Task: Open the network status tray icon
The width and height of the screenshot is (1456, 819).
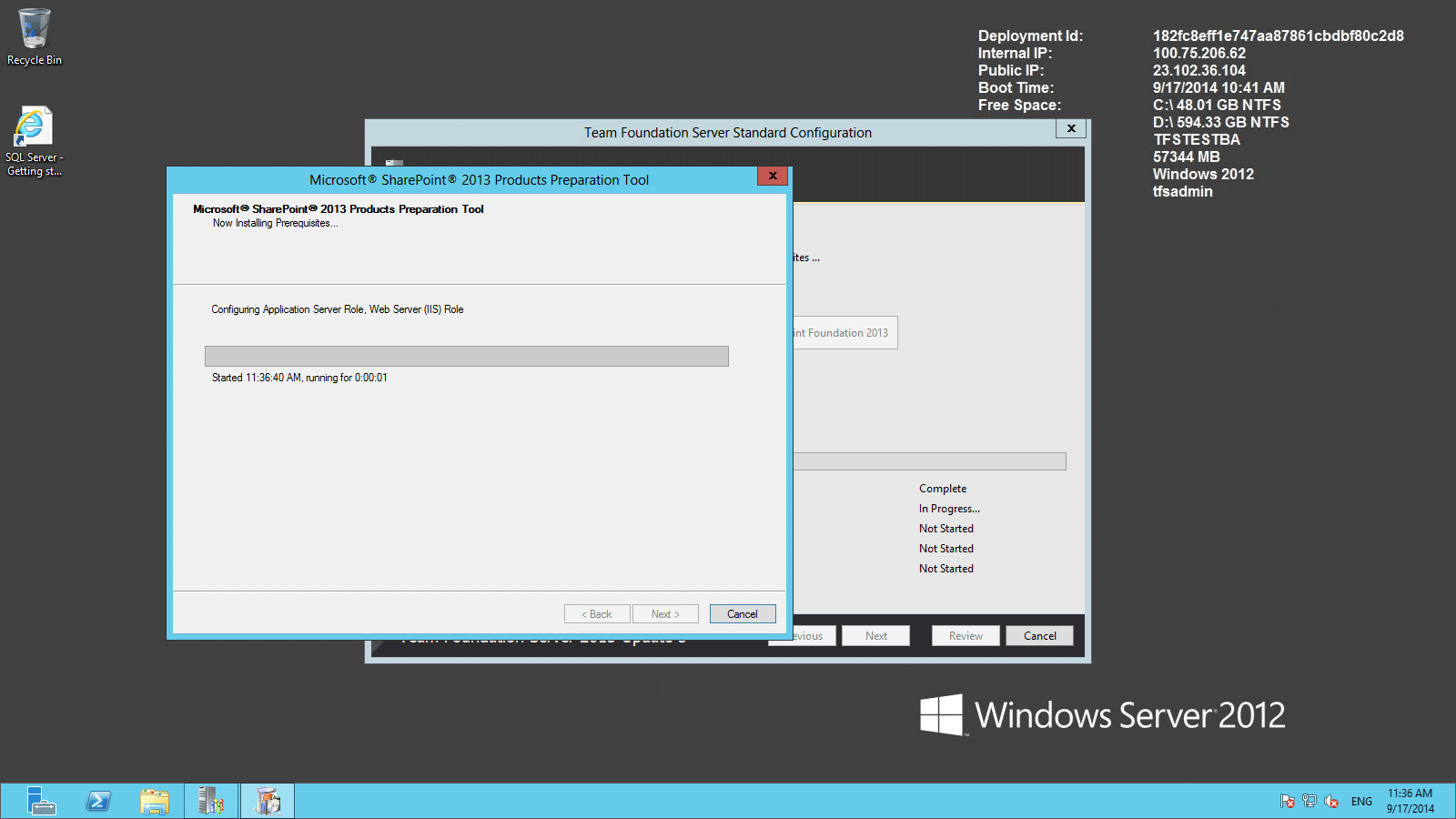Action: click(1309, 801)
